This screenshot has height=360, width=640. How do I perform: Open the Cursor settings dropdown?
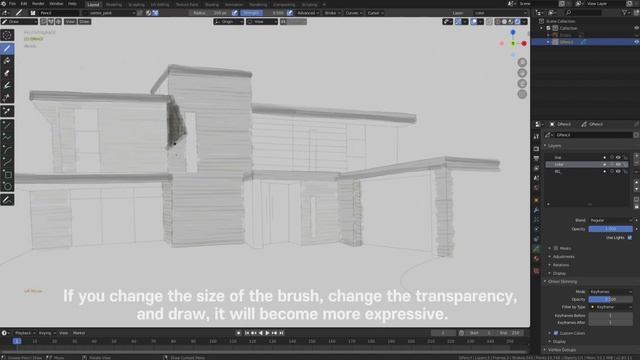point(375,13)
